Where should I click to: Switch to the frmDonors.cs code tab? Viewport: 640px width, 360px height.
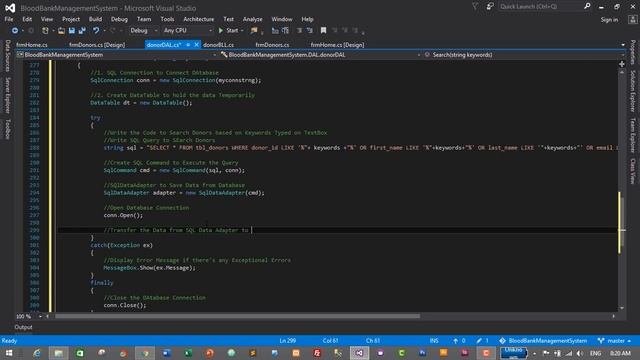pyautogui.click(x=272, y=45)
